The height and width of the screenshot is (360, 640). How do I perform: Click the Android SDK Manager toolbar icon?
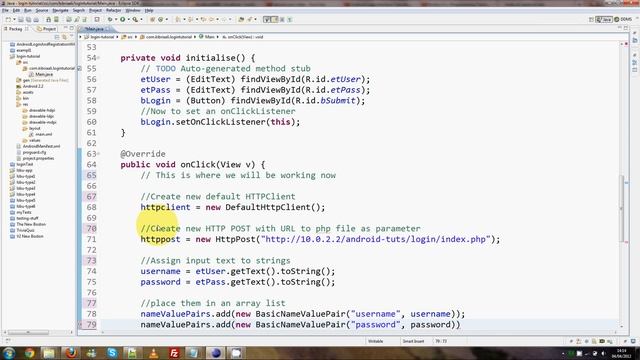click(48, 19)
